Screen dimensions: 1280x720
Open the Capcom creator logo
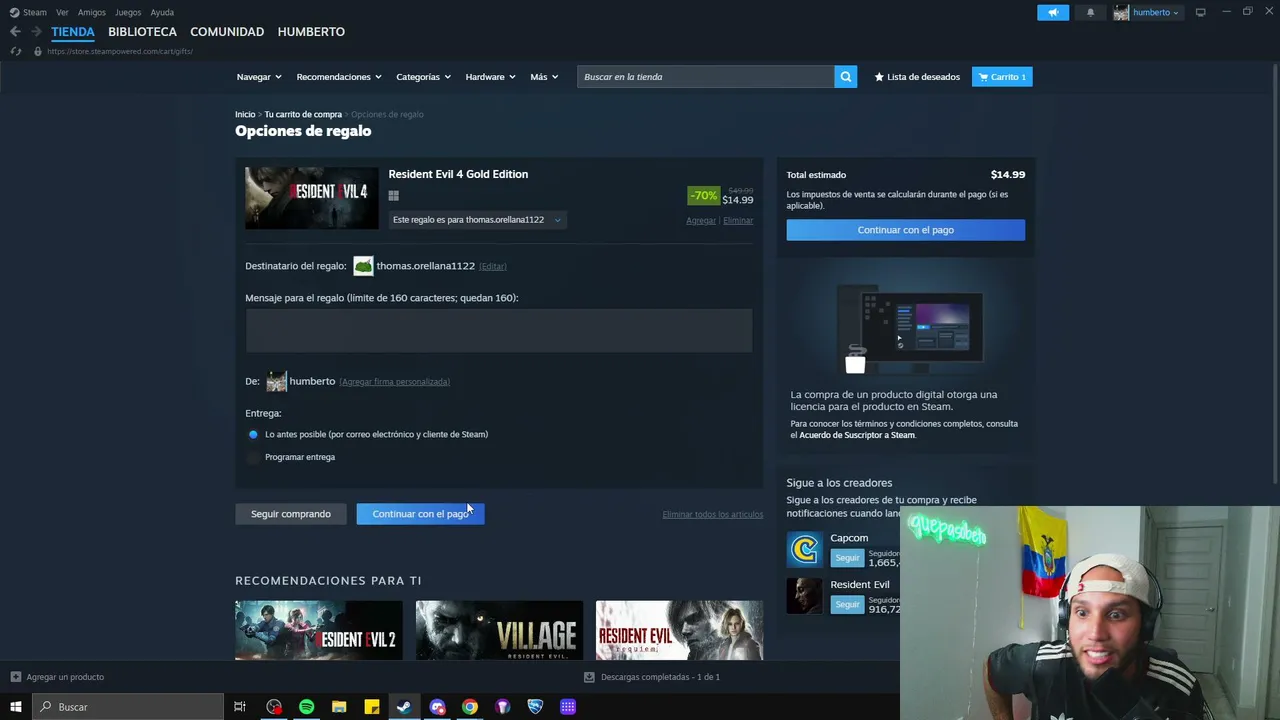tap(804, 549)
